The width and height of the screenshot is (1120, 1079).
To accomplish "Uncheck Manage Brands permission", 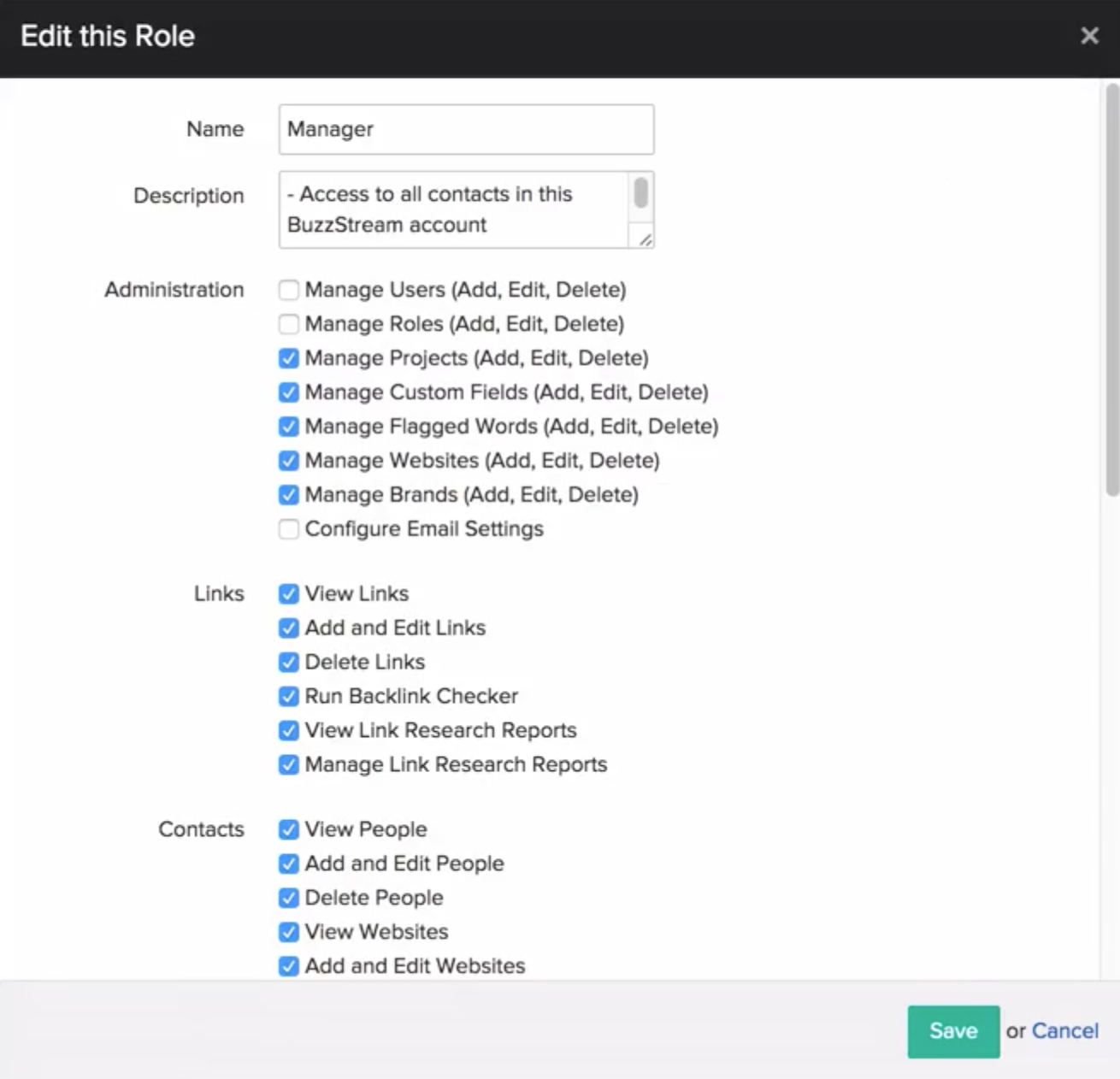I will pyautogui.click(x=289, y=495).
